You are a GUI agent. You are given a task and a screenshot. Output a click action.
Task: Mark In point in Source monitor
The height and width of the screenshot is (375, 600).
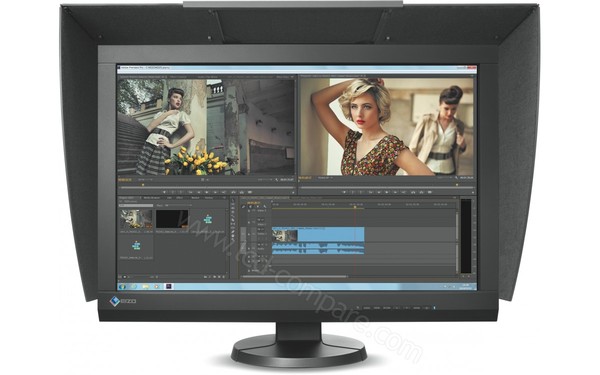tap(173, 192)
